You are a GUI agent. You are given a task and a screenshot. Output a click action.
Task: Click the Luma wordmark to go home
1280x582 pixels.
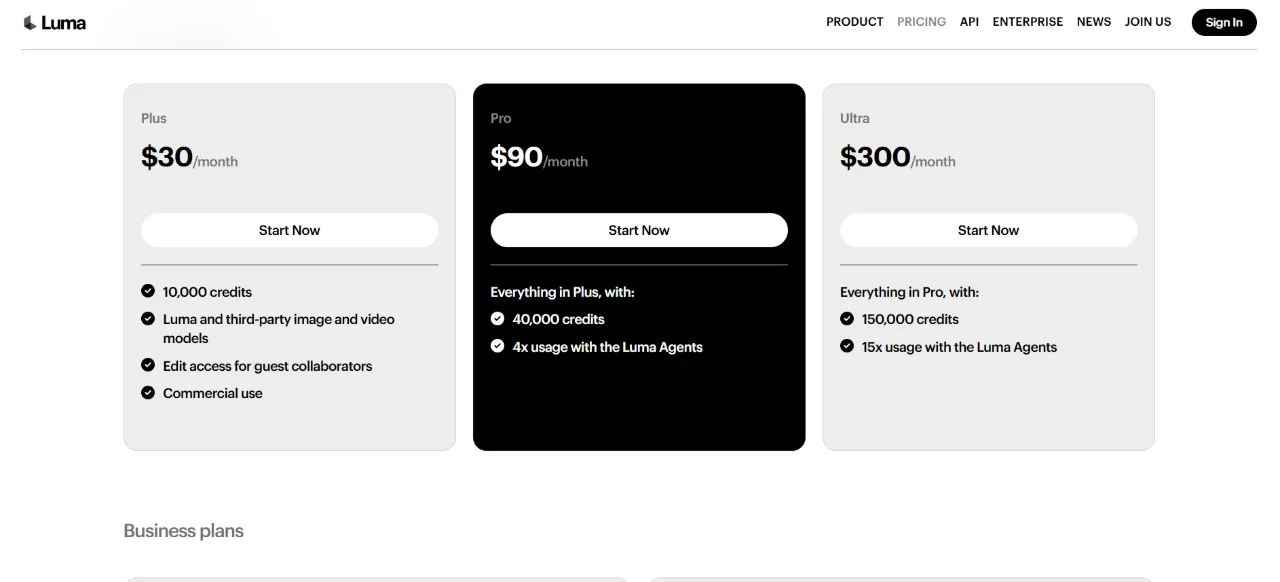[x=64, y=22]
